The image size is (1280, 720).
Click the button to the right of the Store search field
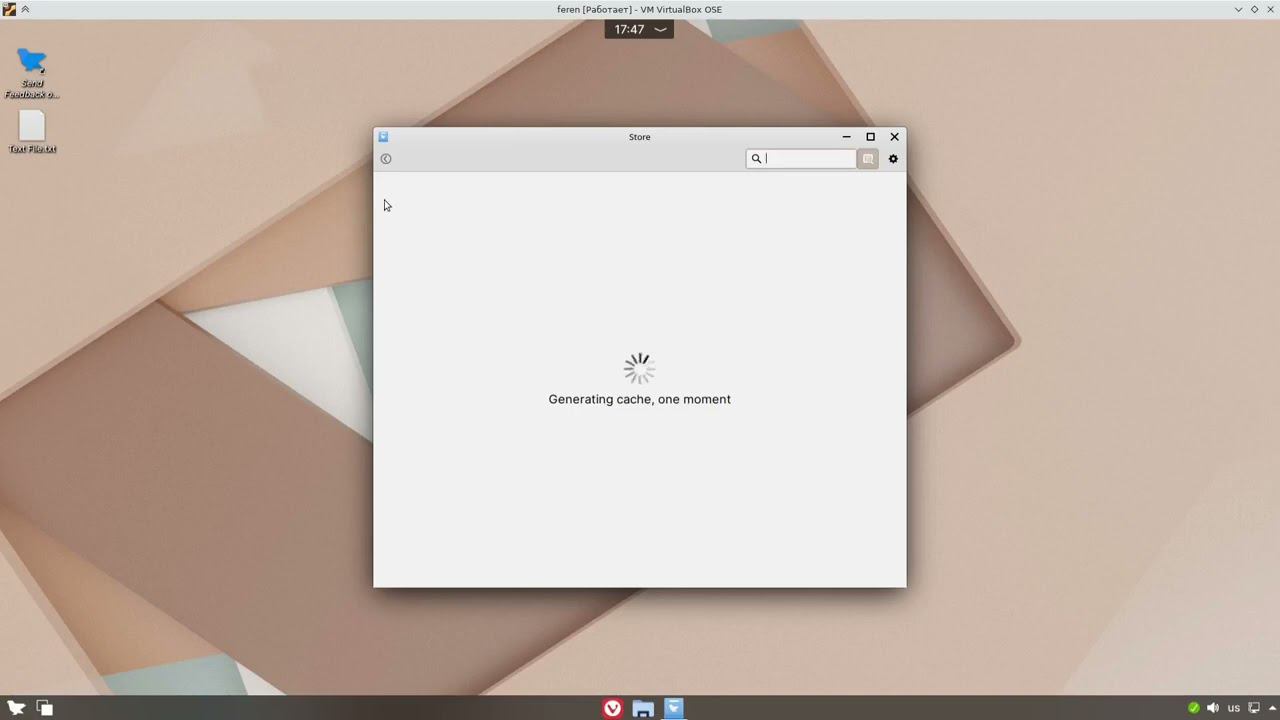868,159
